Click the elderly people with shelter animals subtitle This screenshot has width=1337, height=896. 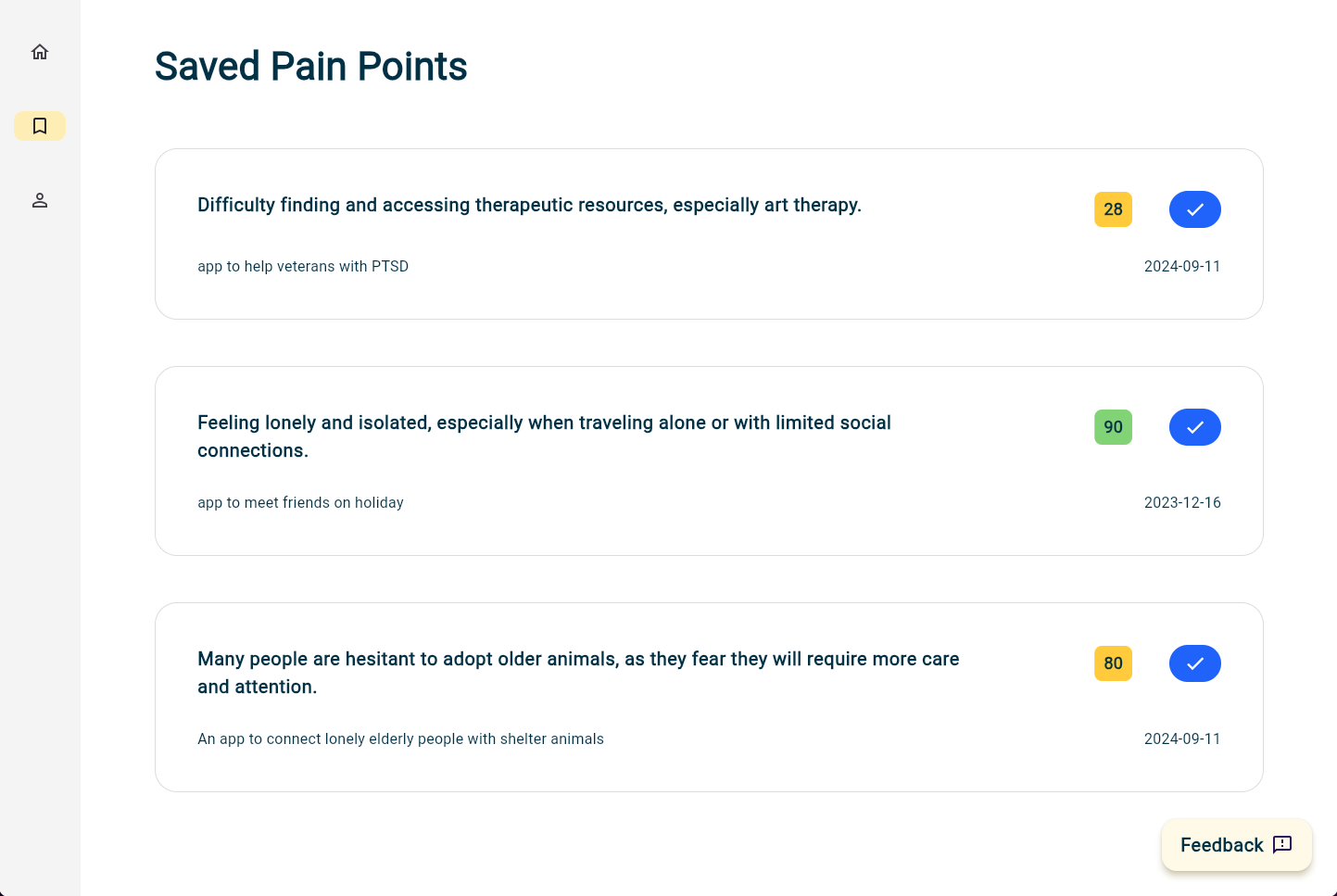click(400, 738)
